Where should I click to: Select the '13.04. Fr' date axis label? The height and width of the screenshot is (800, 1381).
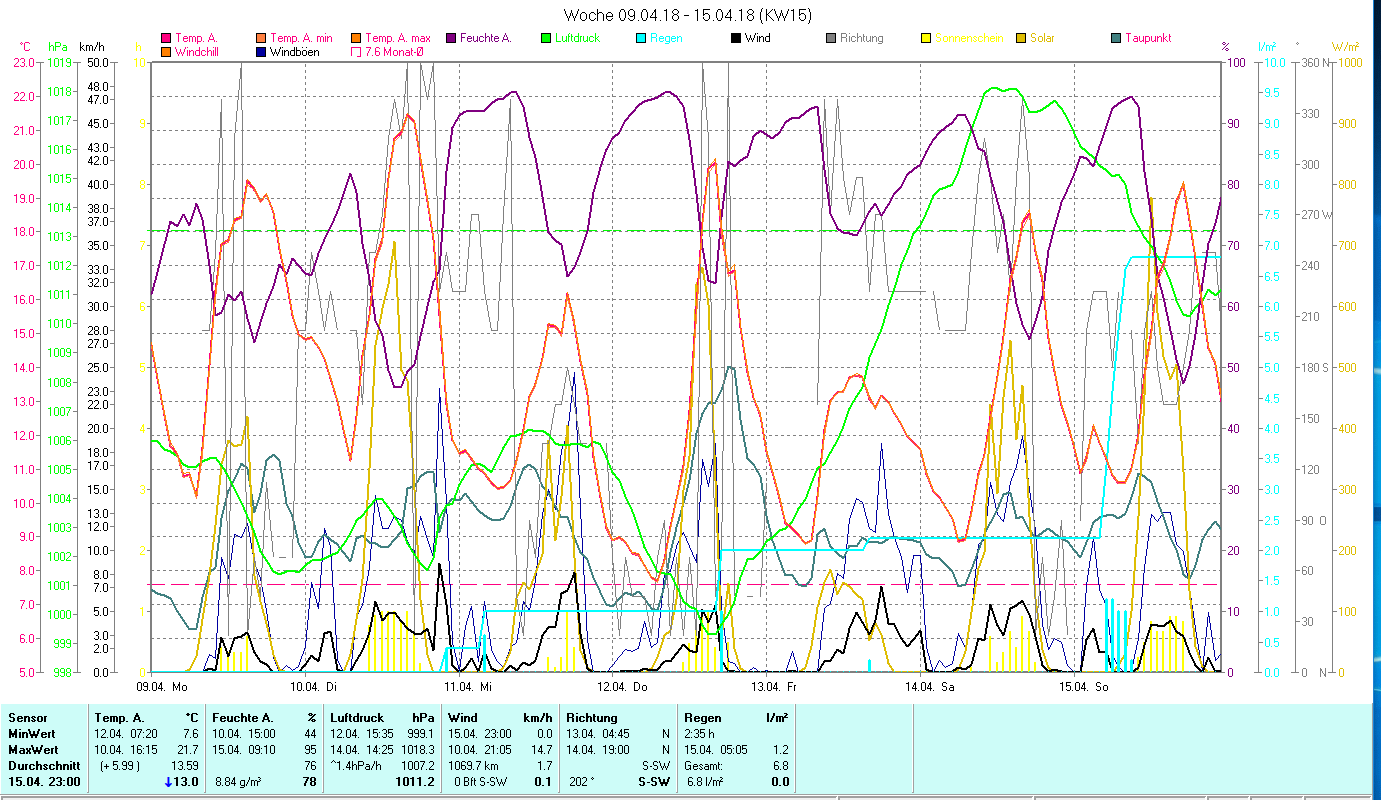(x=776, y=687)
